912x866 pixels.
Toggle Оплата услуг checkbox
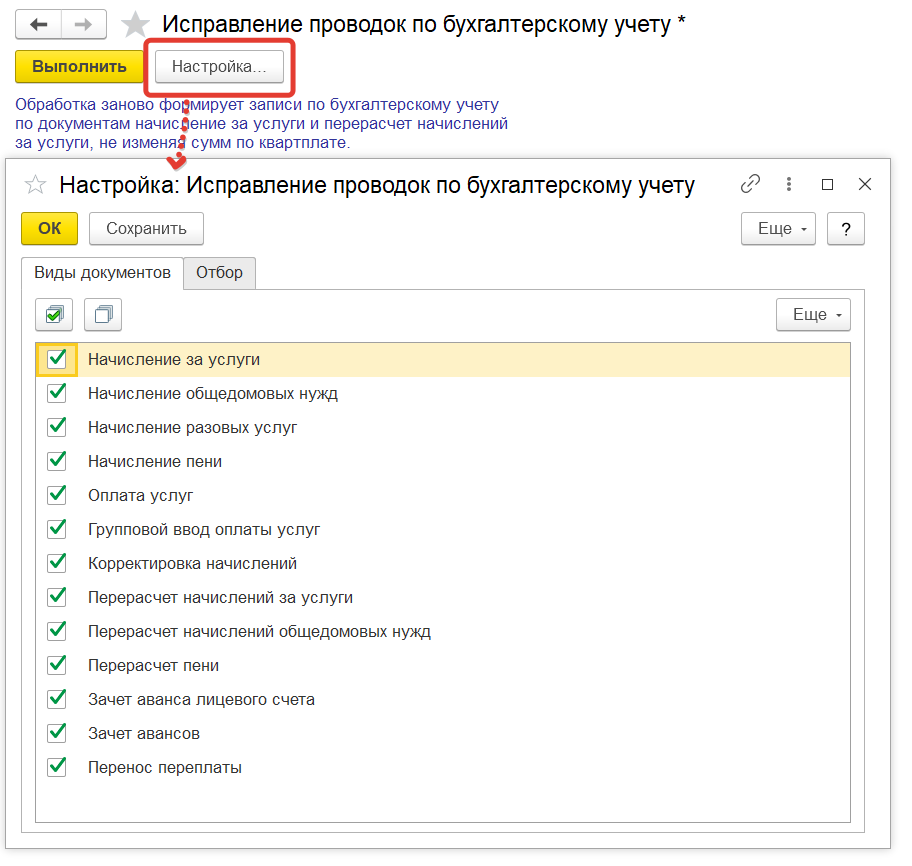[57, 496]
